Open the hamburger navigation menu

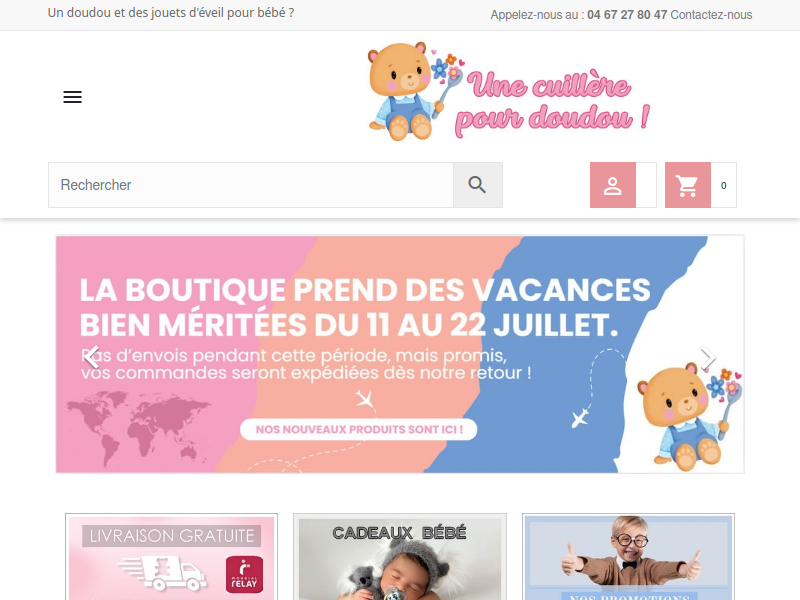tap(72, 97)
